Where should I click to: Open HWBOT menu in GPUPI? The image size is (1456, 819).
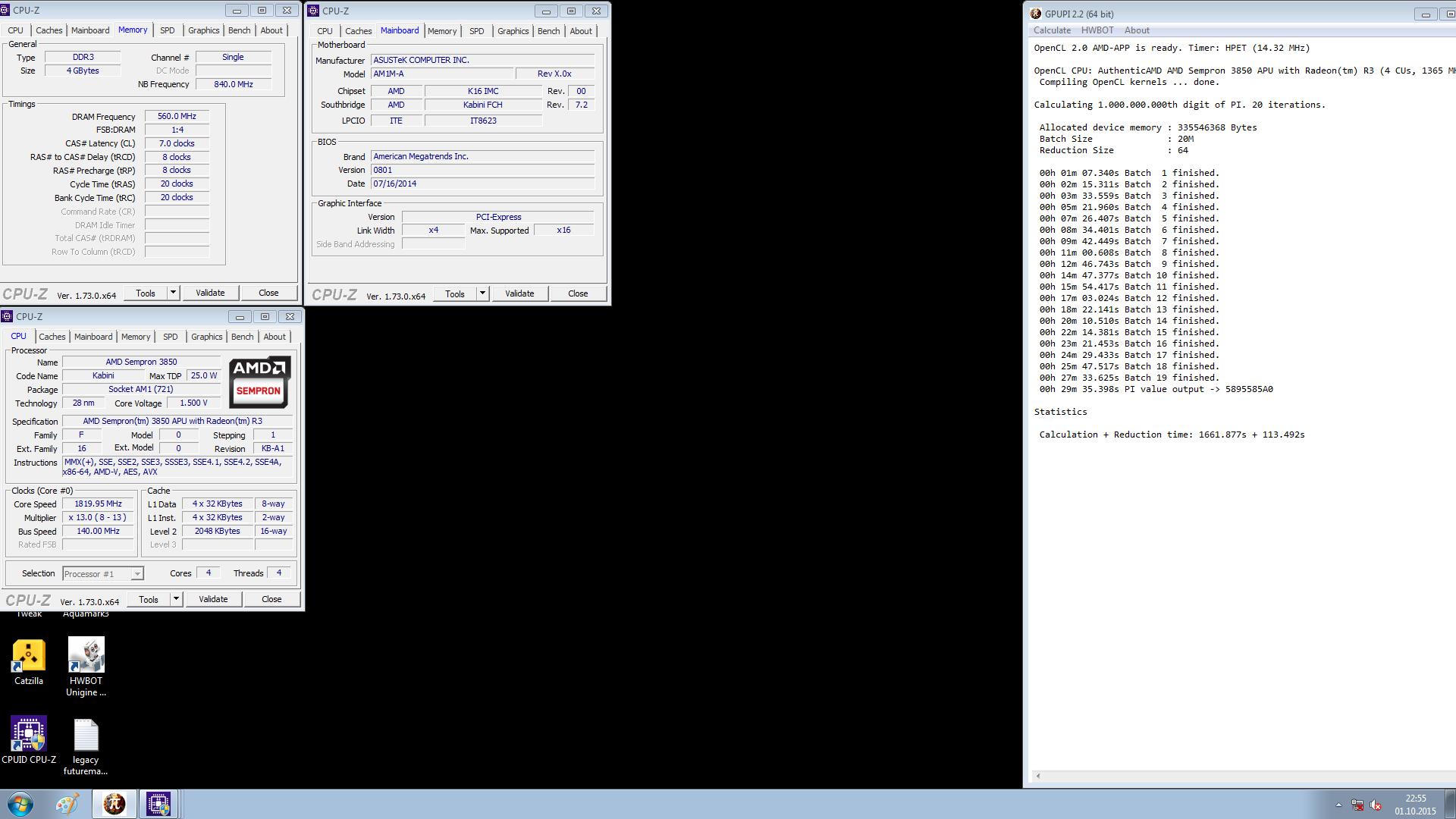coord(1097,30)
